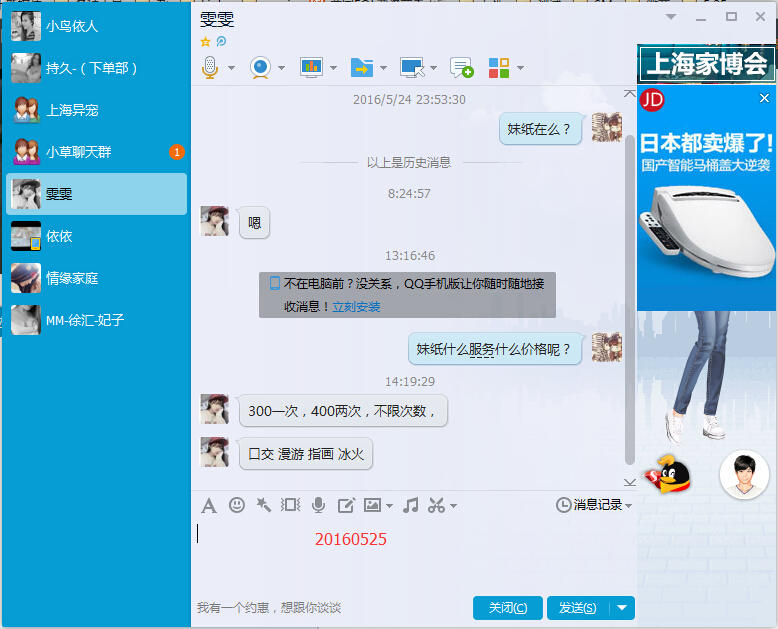Screen dimensions: 778x629
Task: Open remote desktop dropdown arrow
Action: (x=434, y=68)
